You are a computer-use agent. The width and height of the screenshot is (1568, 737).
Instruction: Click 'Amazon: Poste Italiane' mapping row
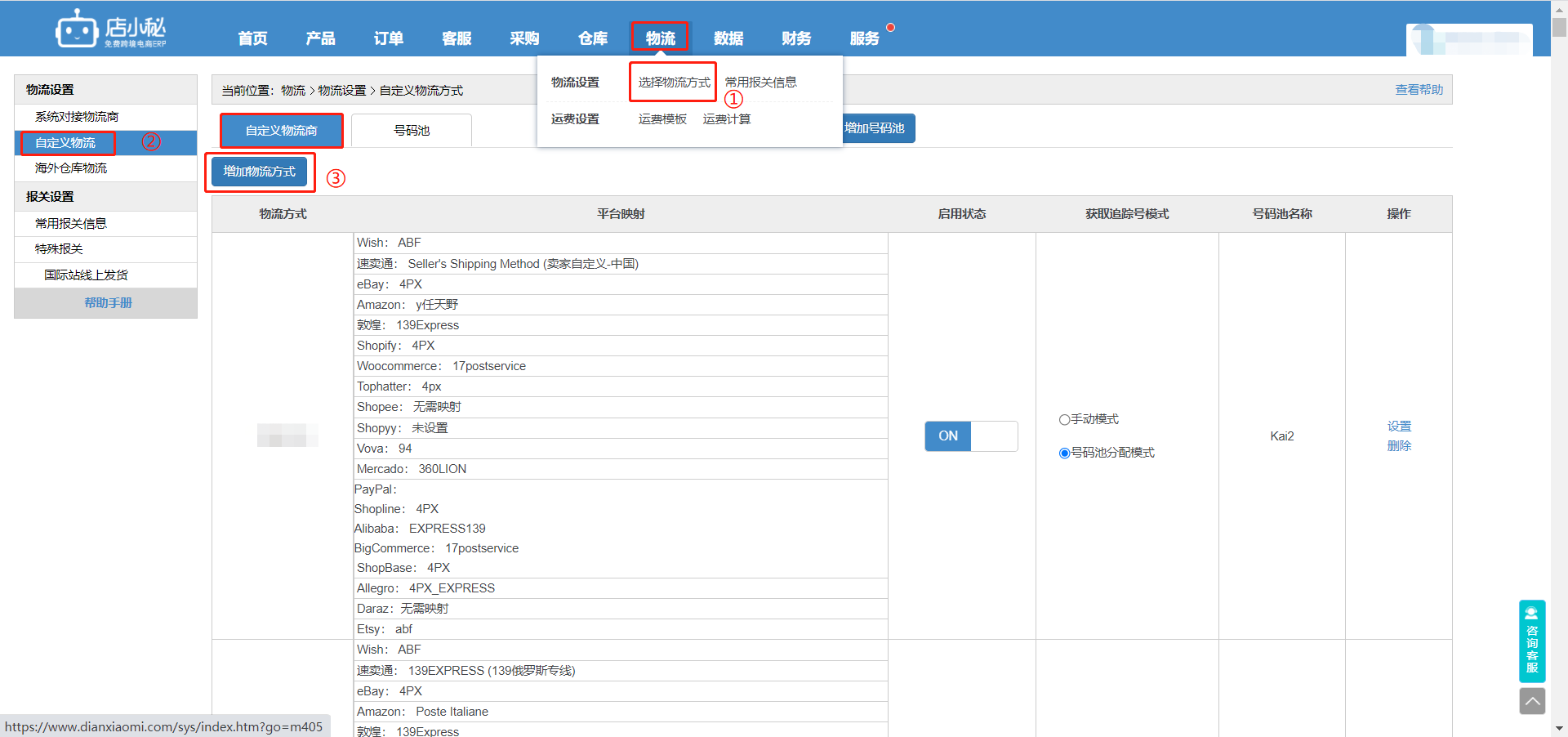pyautogui.click(x=621, y=712)
